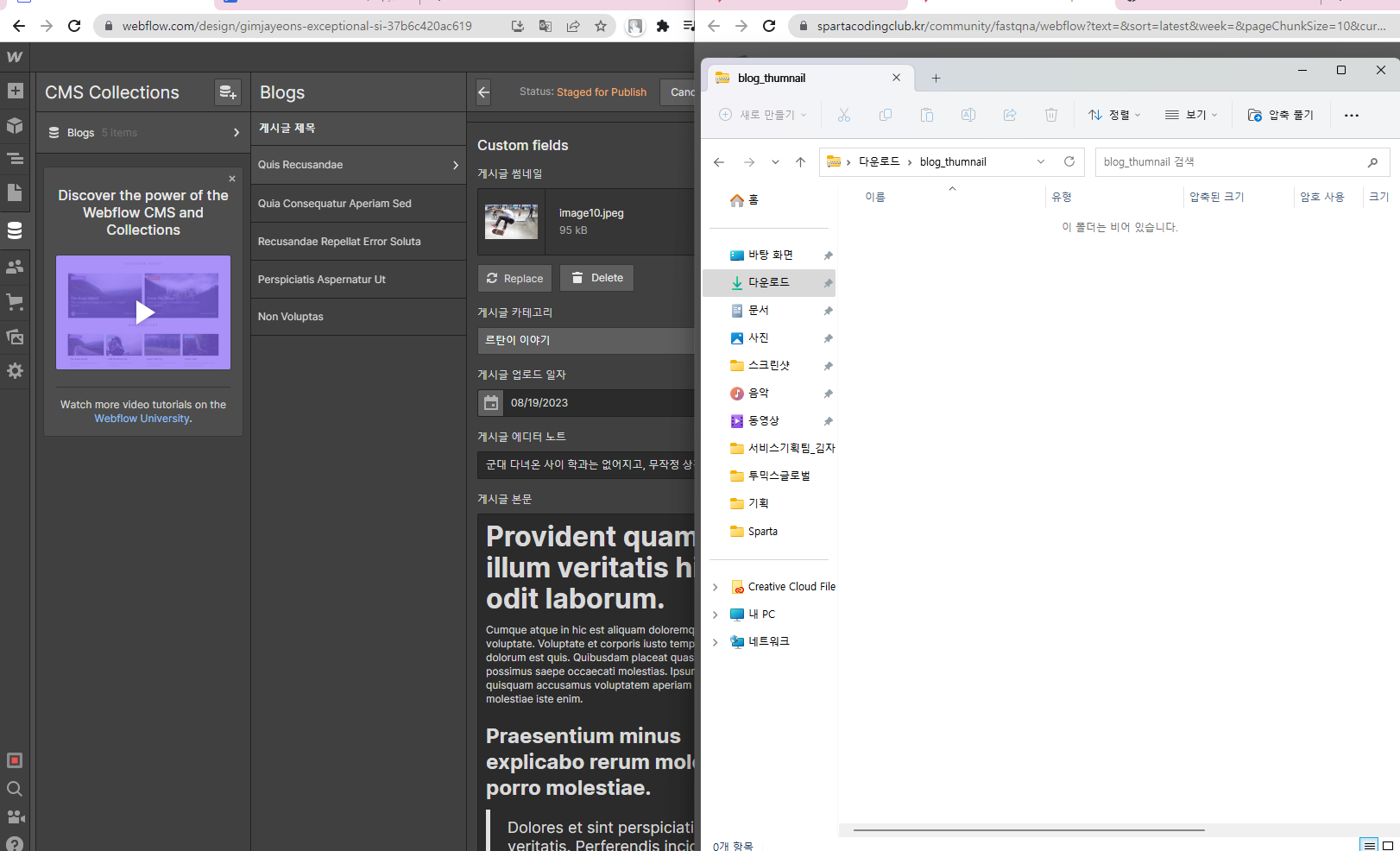Go back from the item editor using the arrow
This screenshot has height=851, width=1400.
tap(483, 91)
